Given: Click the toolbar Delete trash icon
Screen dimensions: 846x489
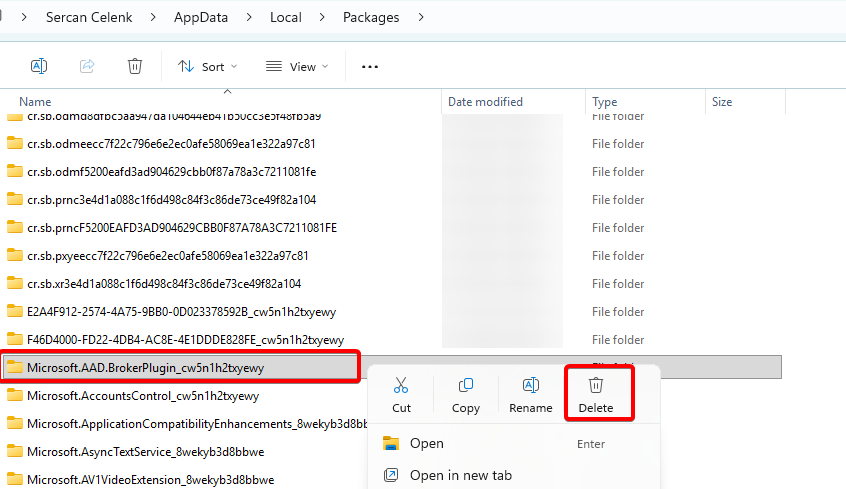Looking at the screenshot, I should [x=135, y=66].
